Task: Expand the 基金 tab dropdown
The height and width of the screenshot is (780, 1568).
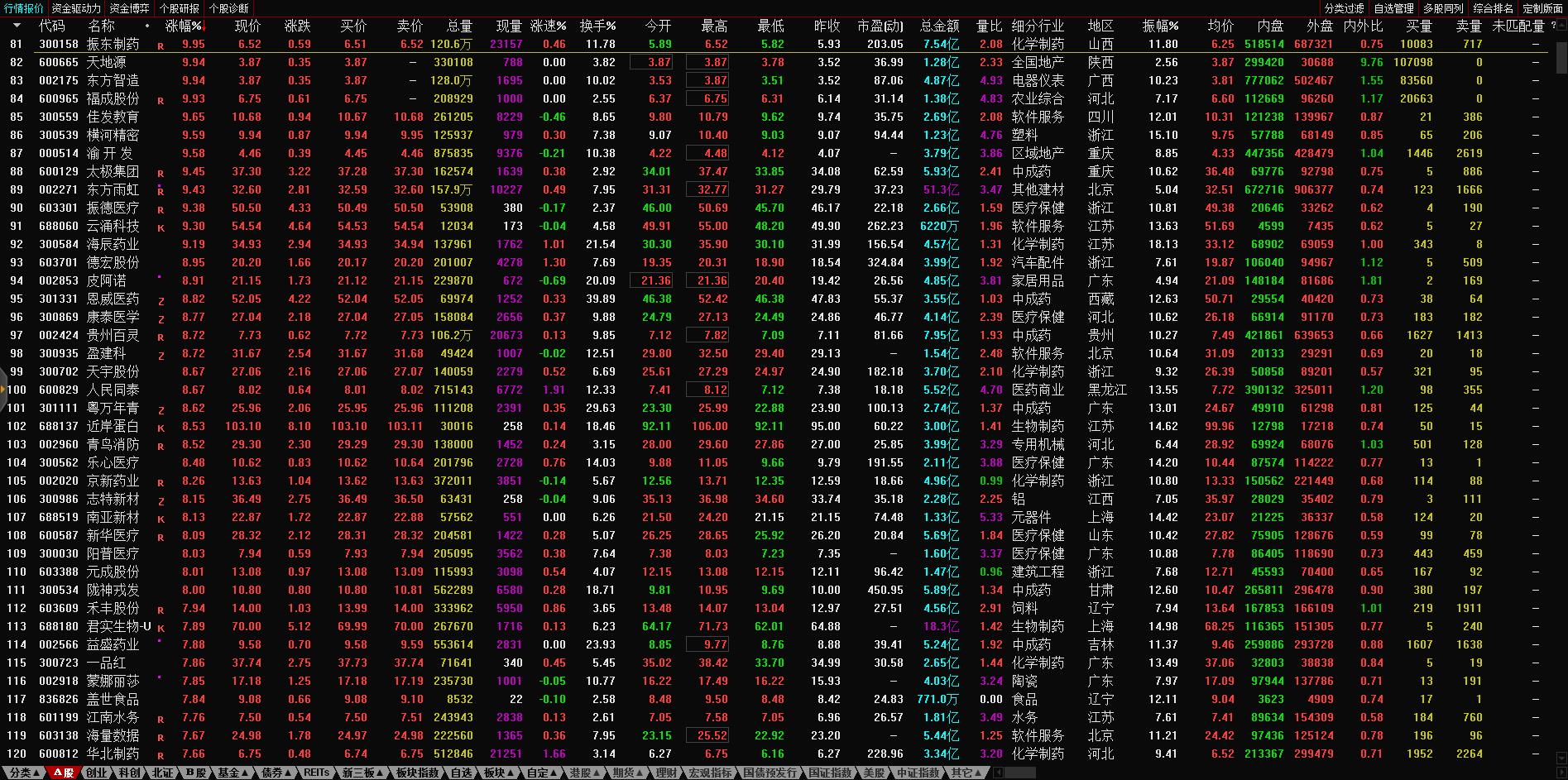Action: coord(233,773)
